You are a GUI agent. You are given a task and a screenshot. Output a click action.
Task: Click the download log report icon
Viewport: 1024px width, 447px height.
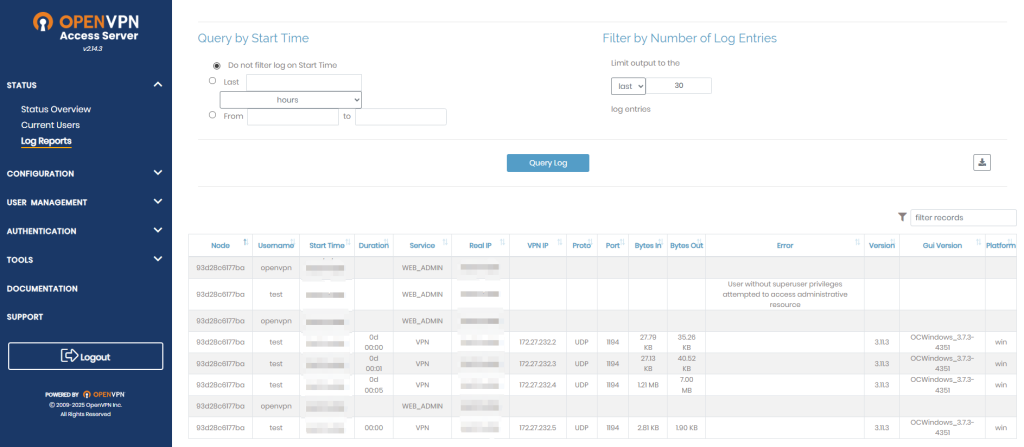(981, 163)
